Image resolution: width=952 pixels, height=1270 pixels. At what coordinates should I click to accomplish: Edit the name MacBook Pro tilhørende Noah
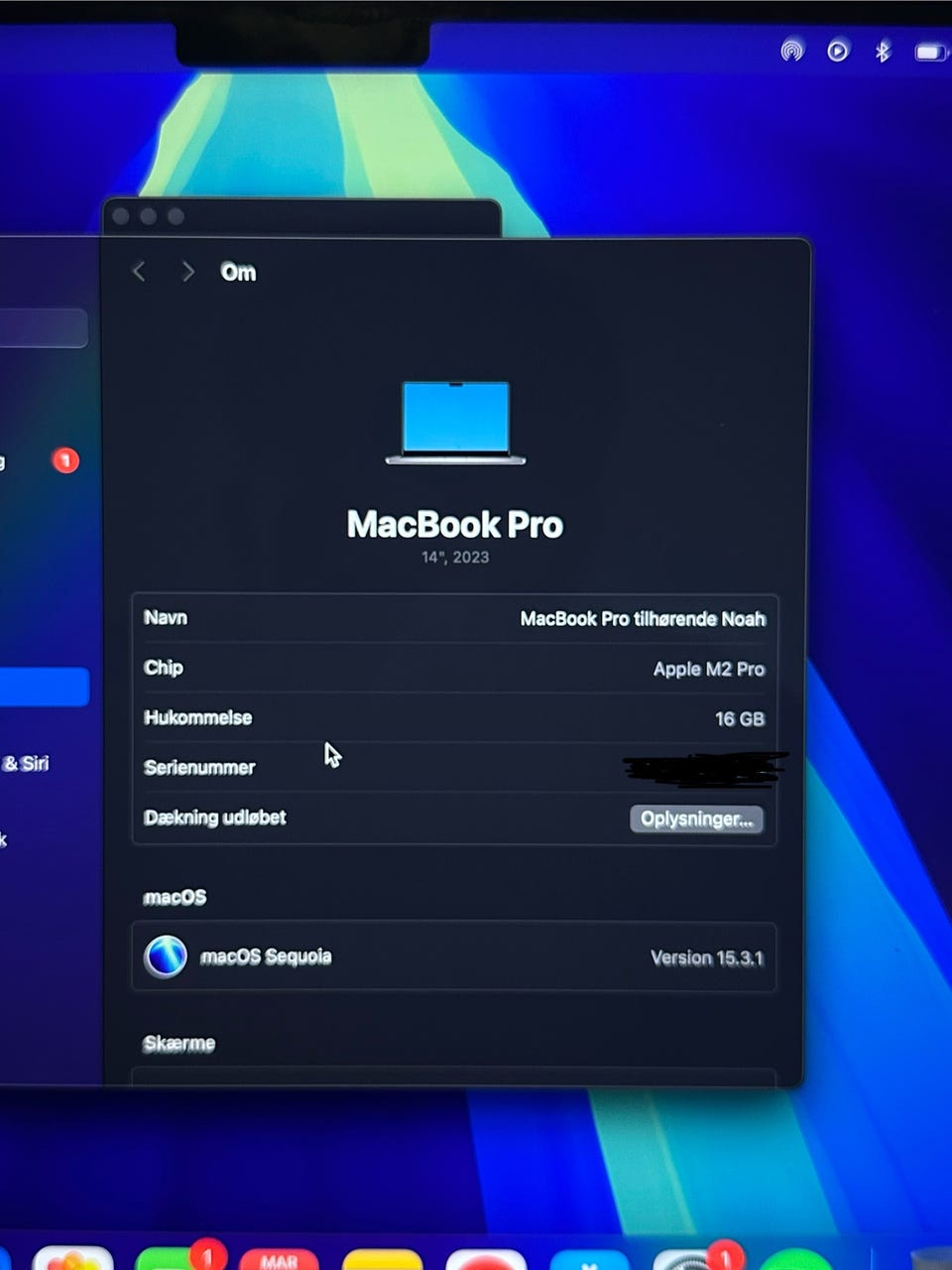pyautogui.click(x=643, y=618)
